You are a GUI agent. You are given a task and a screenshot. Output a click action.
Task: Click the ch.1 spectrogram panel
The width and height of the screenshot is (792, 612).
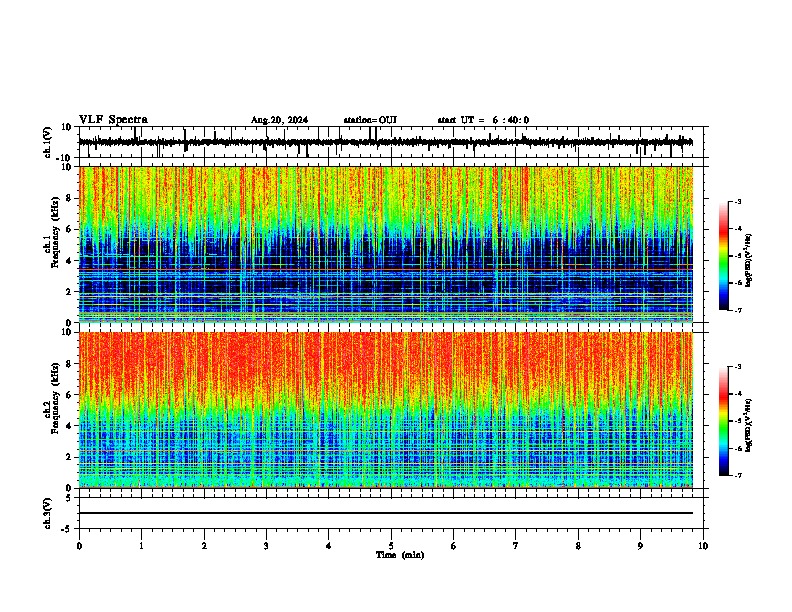tap(385, 244)
